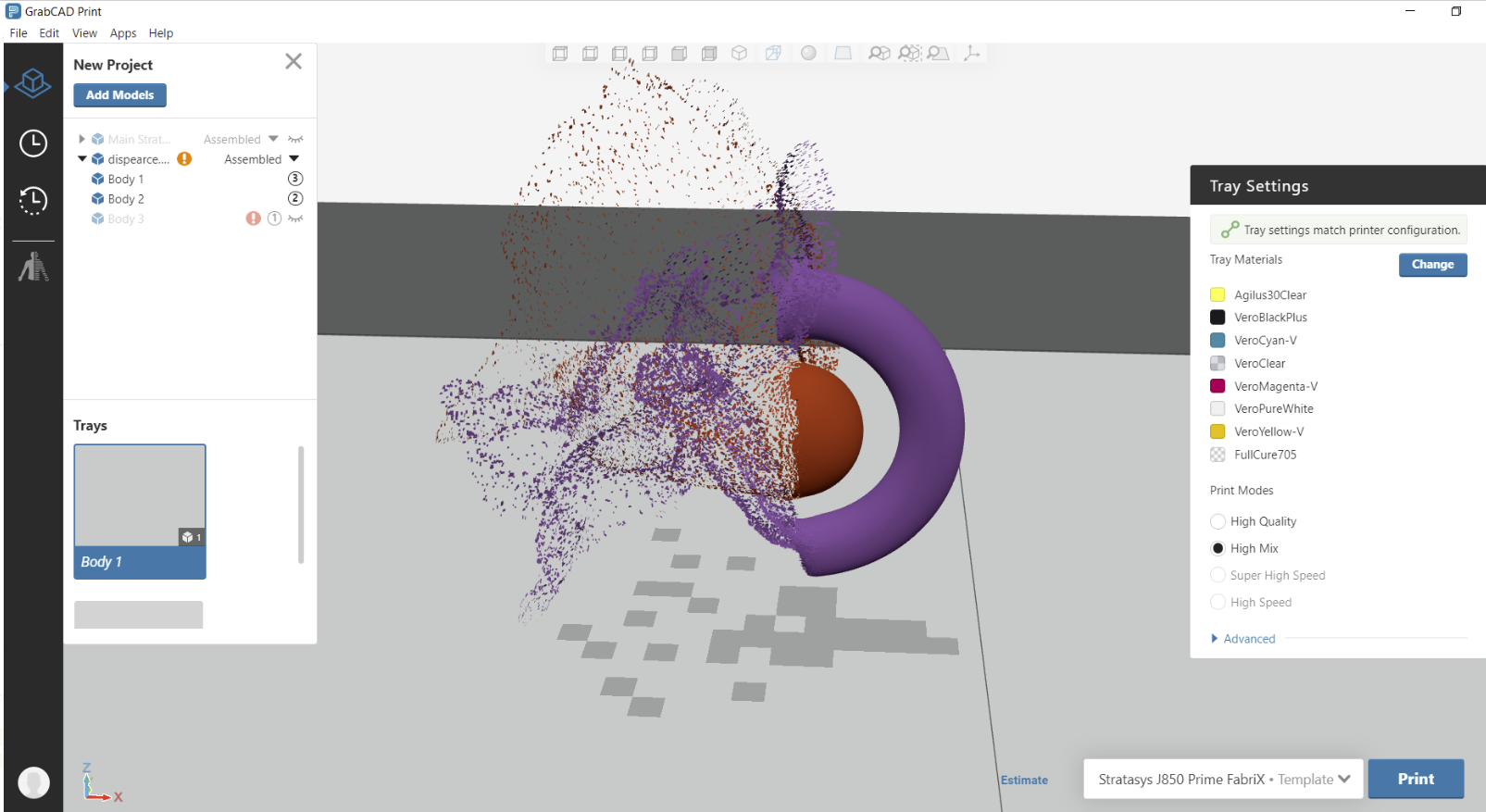Select Body 1 in model tree
1486x812 pixels.
click(x=126, y=179)
